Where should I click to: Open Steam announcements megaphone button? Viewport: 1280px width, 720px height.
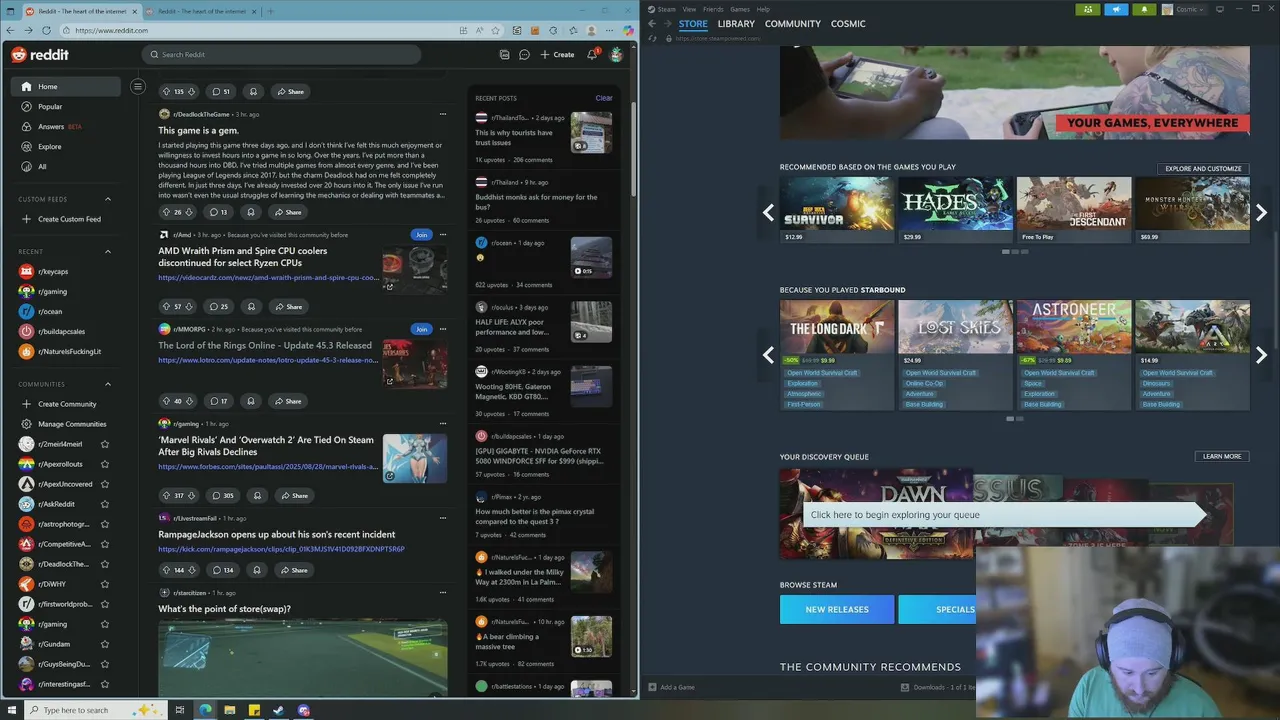click(x=1116, y=9)
